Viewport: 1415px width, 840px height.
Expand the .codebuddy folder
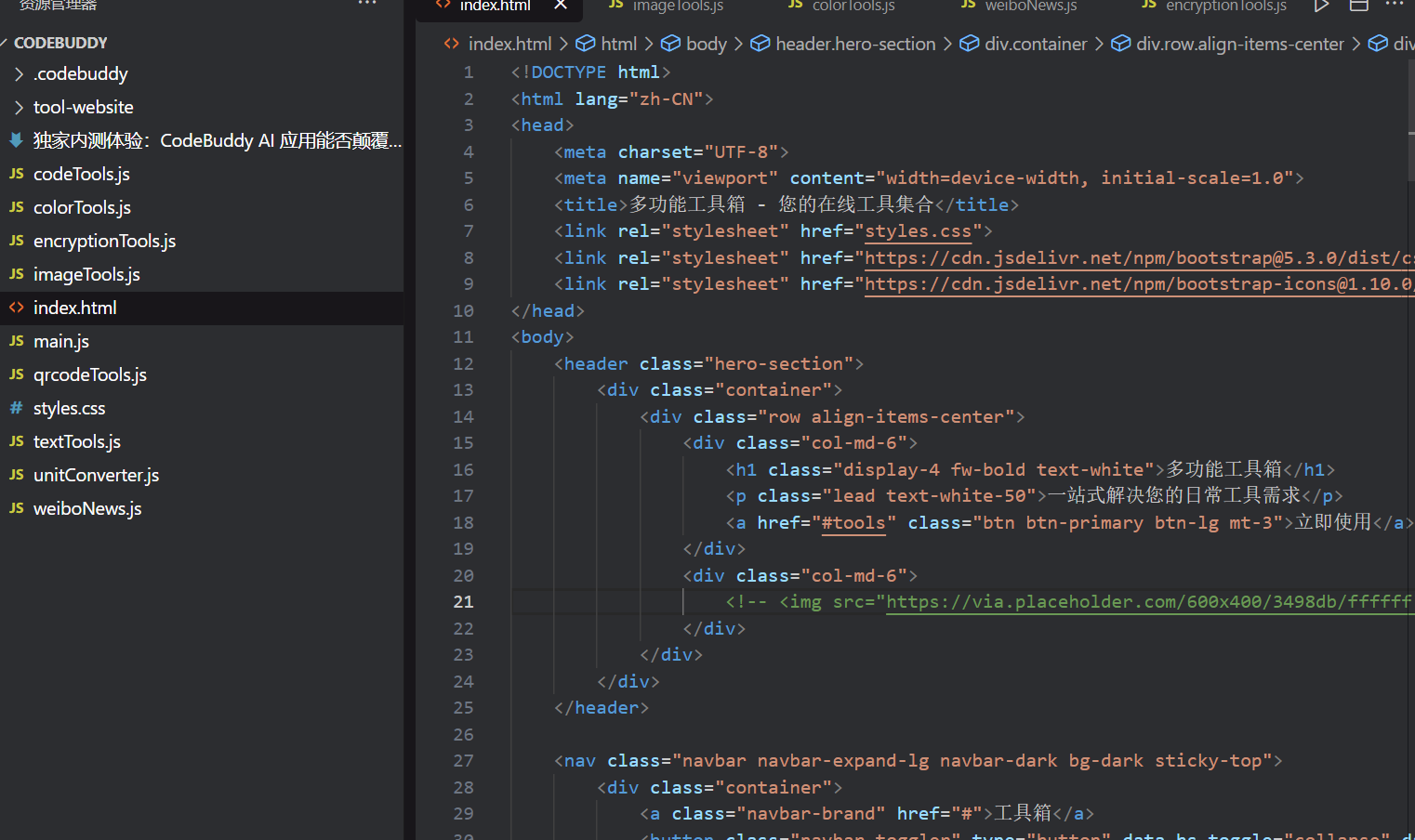click(x=19, y=73)
